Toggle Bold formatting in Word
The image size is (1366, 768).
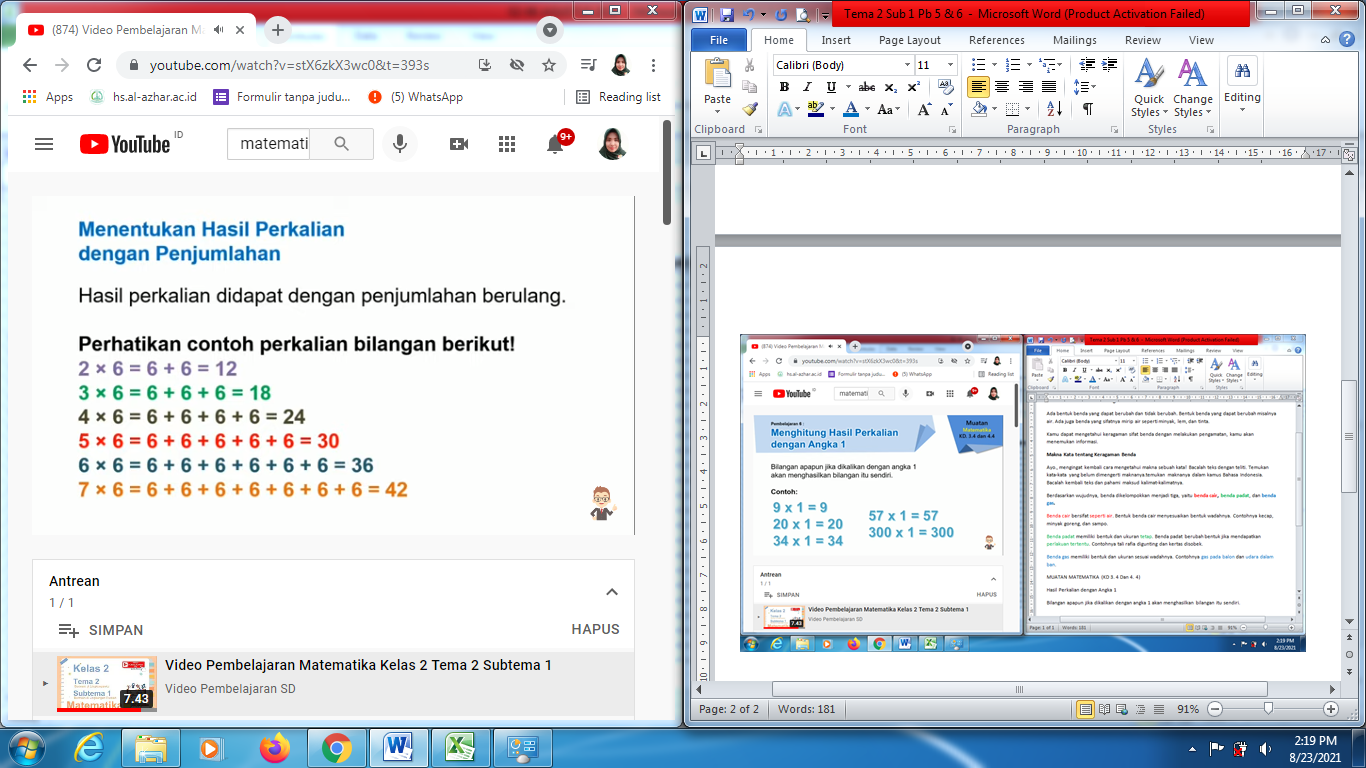click(786, 87)
